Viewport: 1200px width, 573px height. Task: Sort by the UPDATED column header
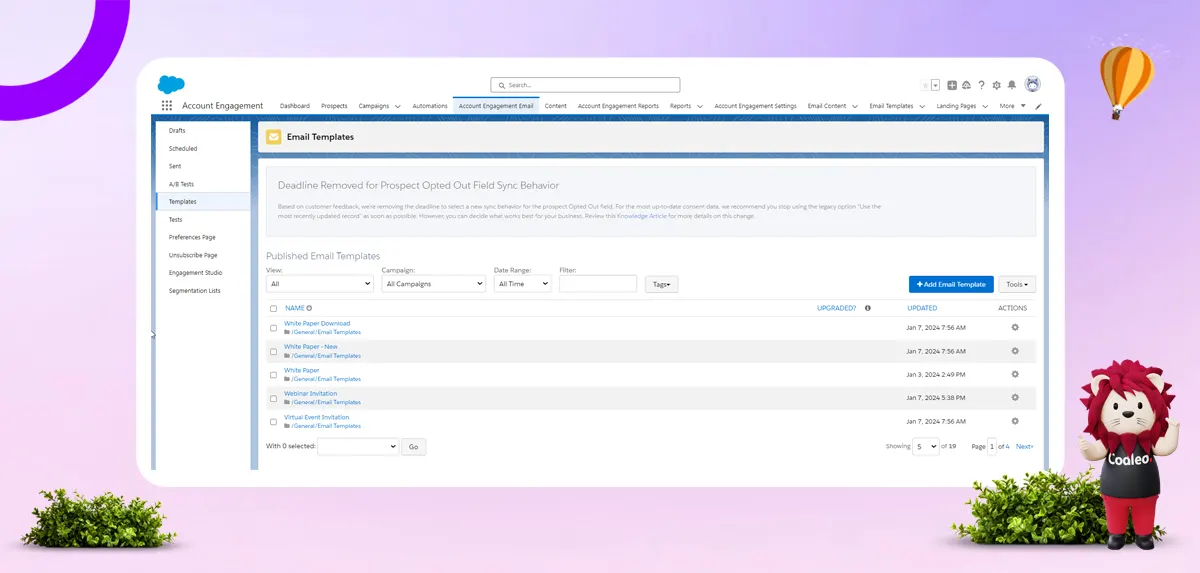(922, 308)
